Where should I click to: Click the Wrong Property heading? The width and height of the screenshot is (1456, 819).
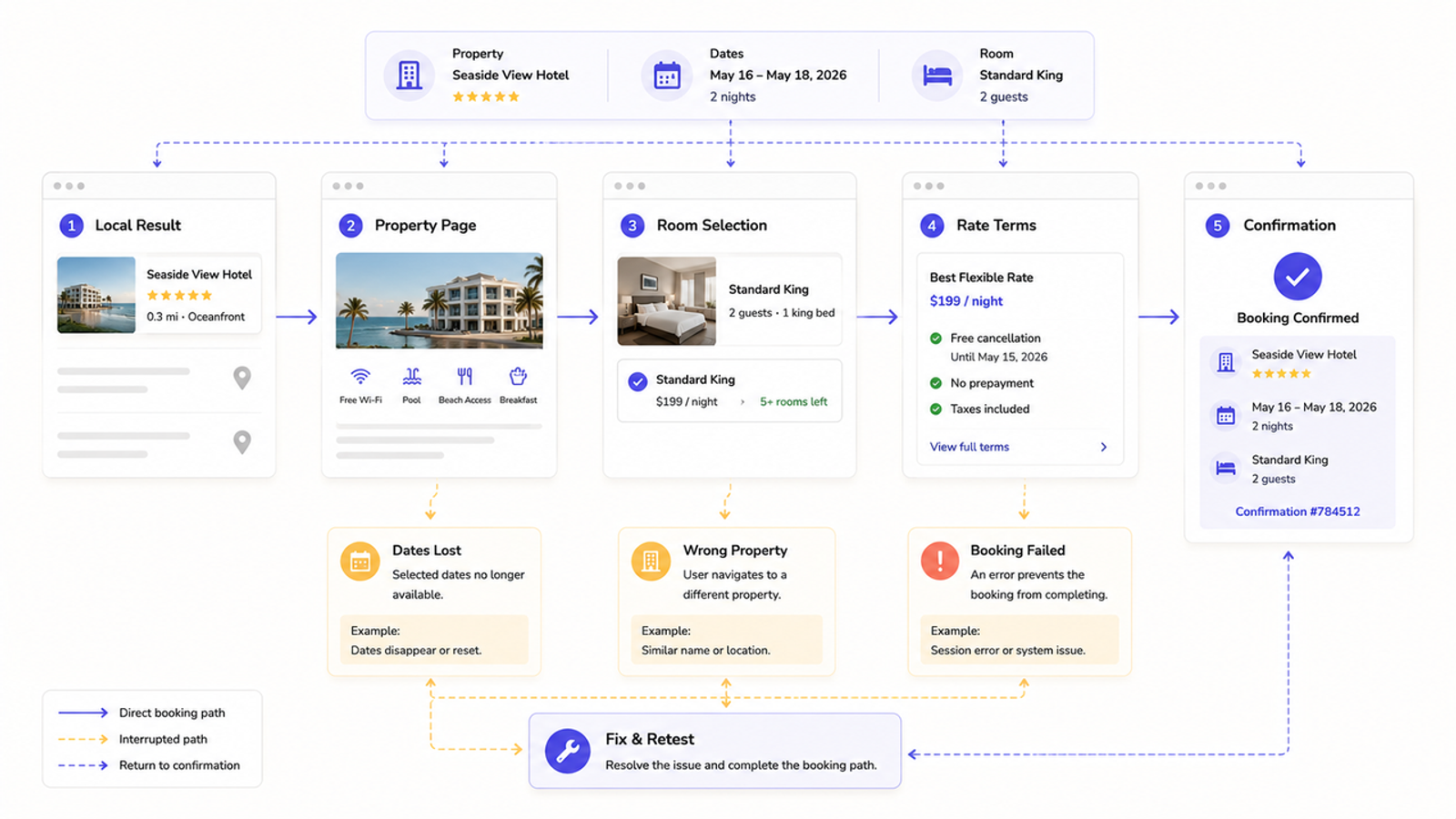[735, 551]
